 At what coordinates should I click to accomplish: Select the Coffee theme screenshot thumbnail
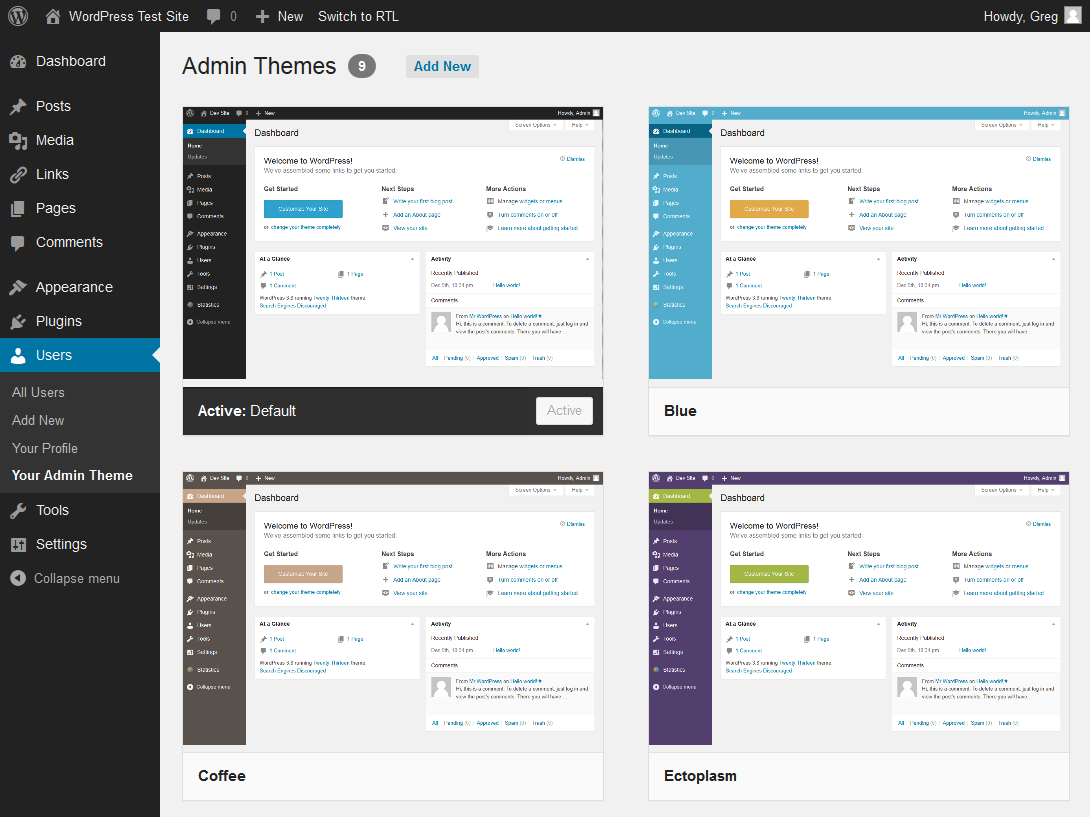[393, 608]
